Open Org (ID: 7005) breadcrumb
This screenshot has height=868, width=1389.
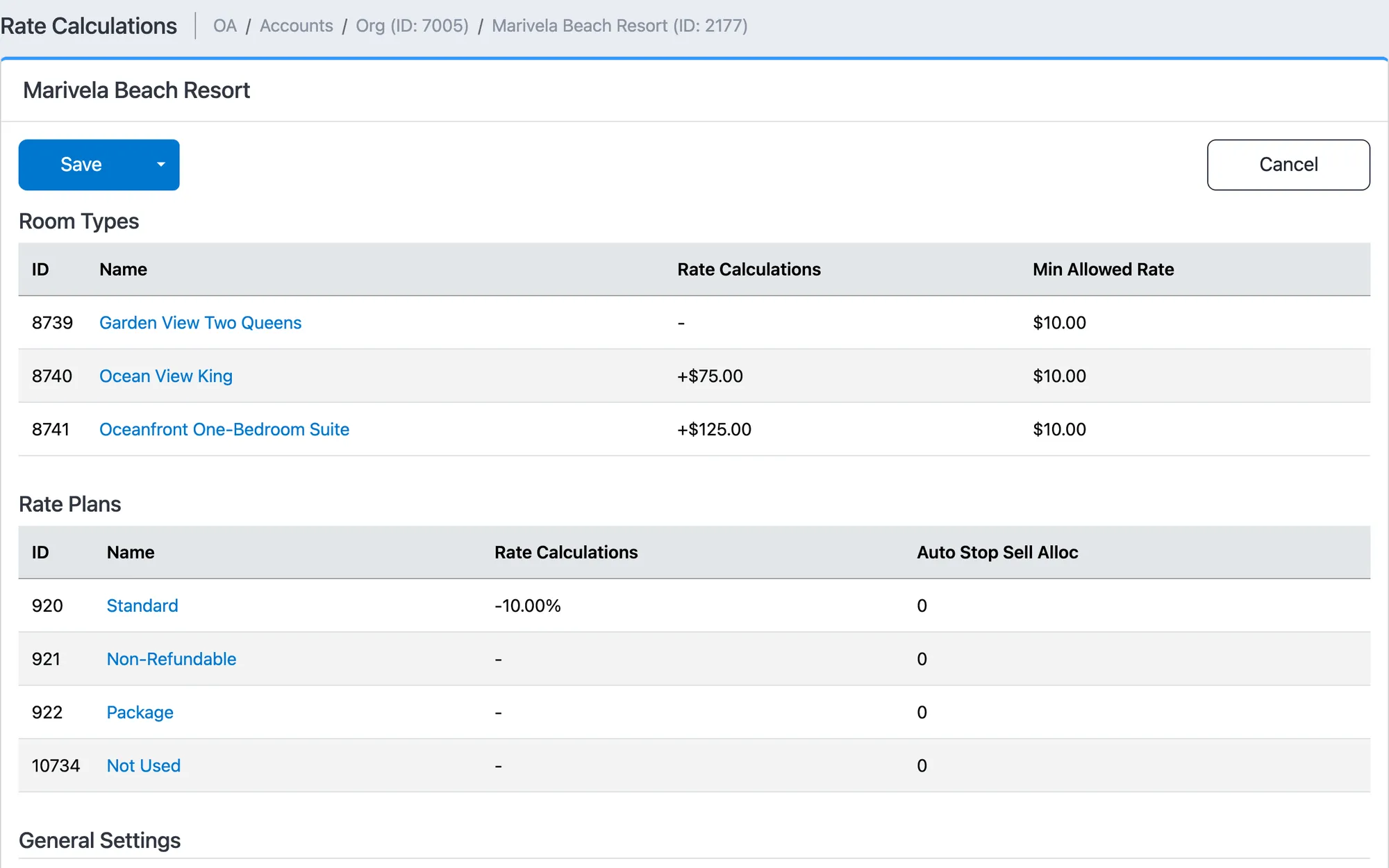pos(412,26)
